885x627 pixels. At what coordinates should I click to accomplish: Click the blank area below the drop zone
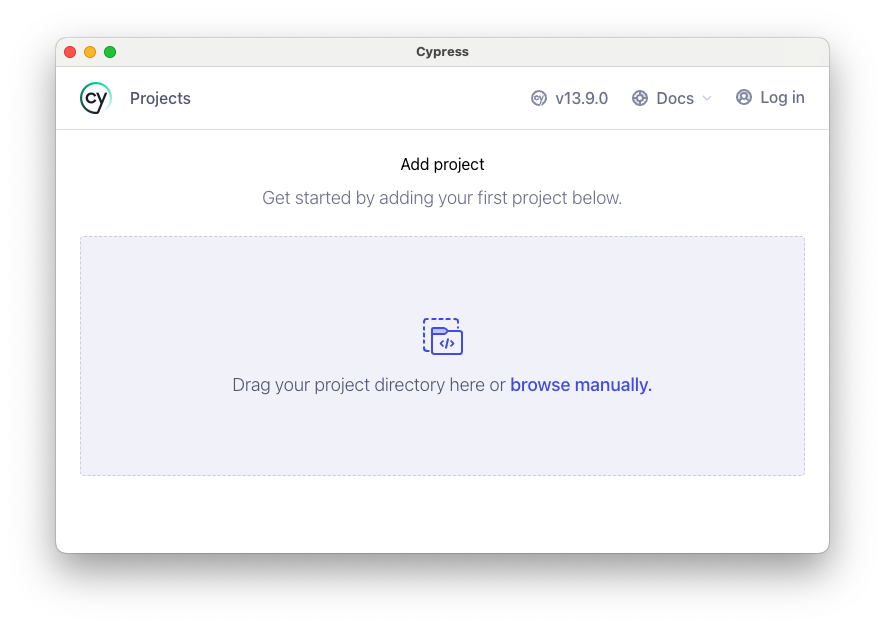442,514
